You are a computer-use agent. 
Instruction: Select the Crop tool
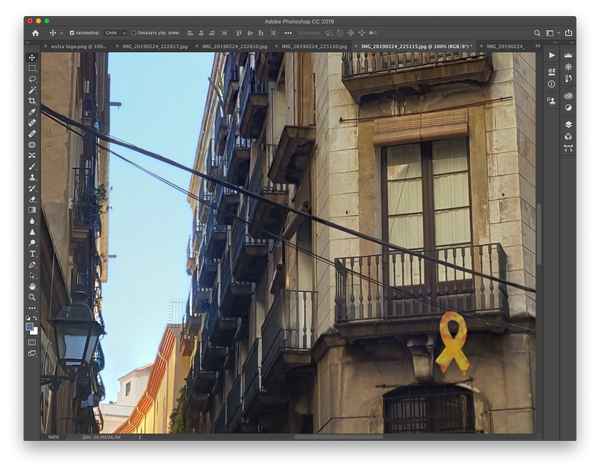(32, 101)
